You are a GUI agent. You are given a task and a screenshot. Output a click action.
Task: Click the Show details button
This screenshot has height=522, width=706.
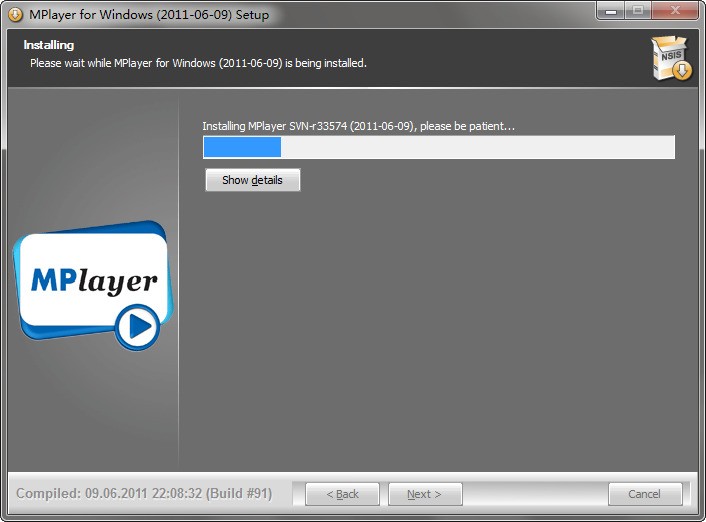pyautogui.click(x=252, y=180)
